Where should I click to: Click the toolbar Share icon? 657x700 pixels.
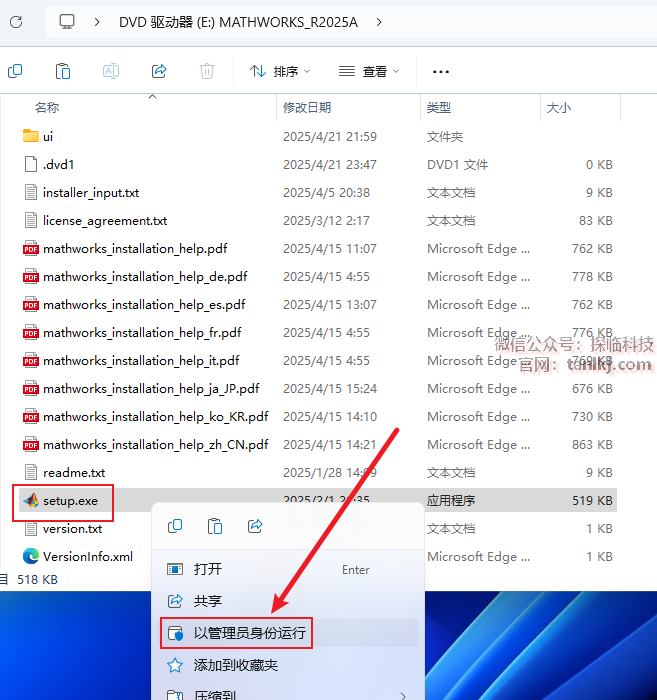(159, 71)
